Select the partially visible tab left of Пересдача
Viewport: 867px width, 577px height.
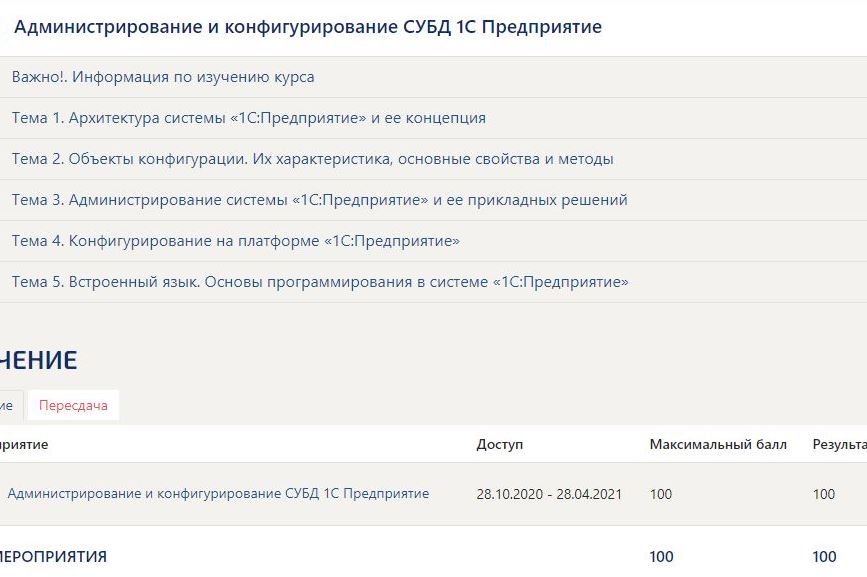click(x=8, y=405)
